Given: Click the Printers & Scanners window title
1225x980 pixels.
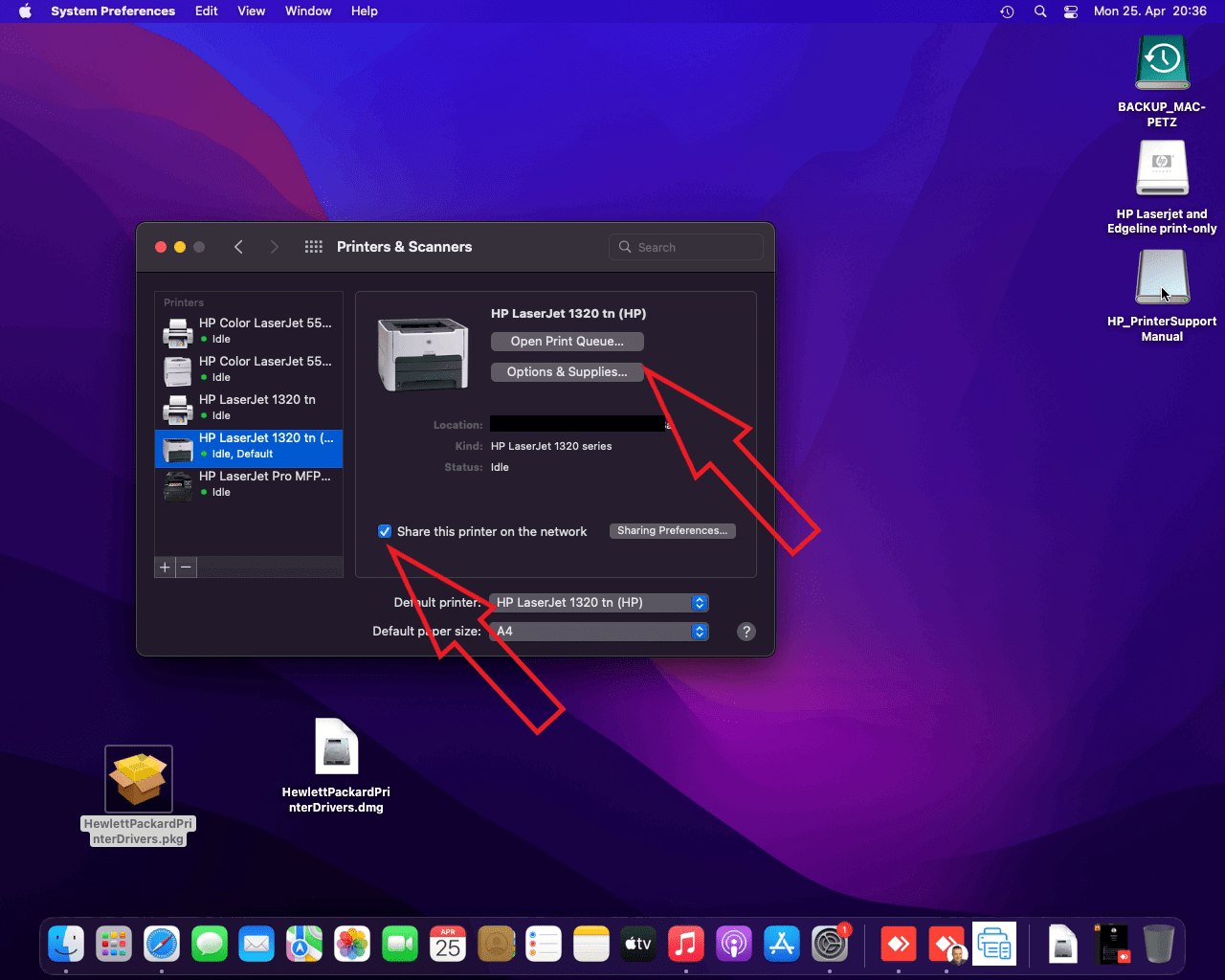Looking at the screenshot, I should (405, 247).
